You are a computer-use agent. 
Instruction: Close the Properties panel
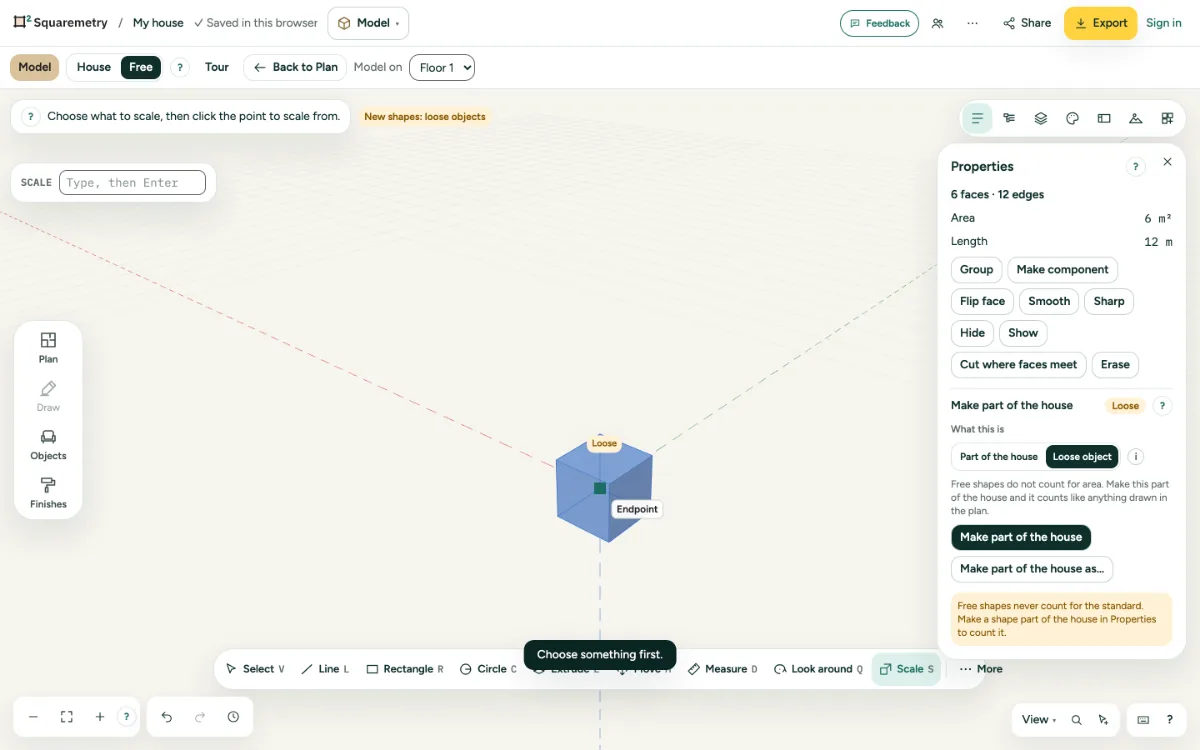(x=1167, y=162)
